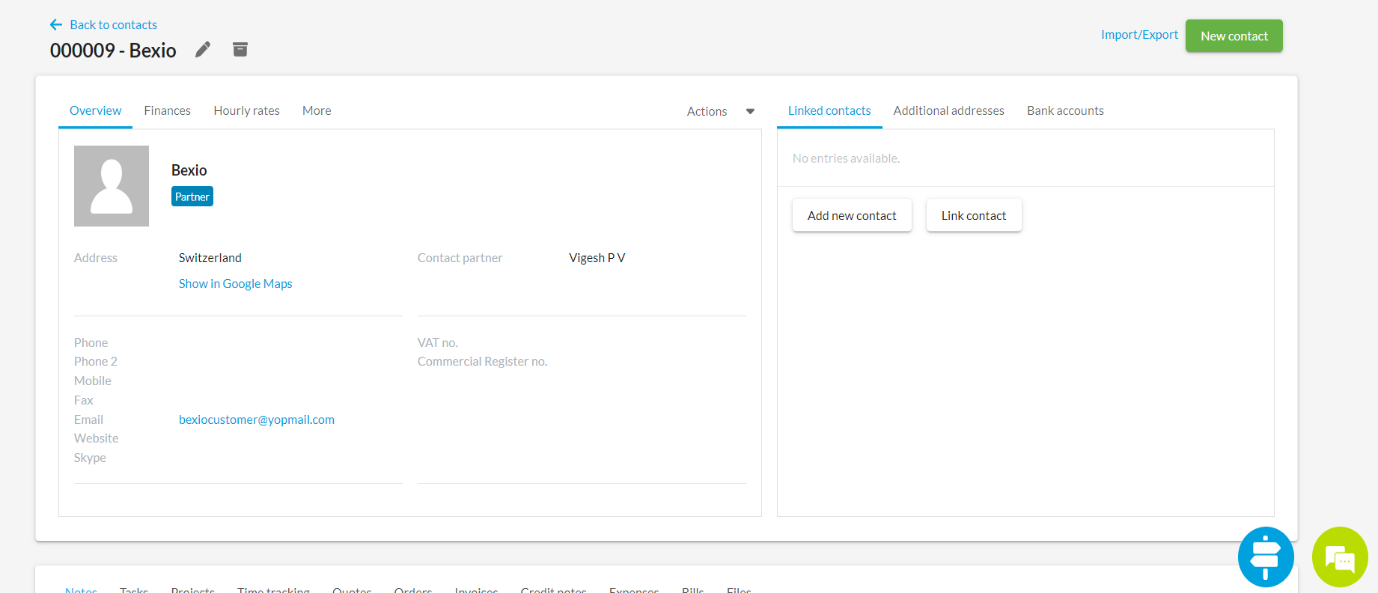The height and width of the screenshot is (593, 1378).
Task: Click the "Mobile" field label
Action: 93,381
